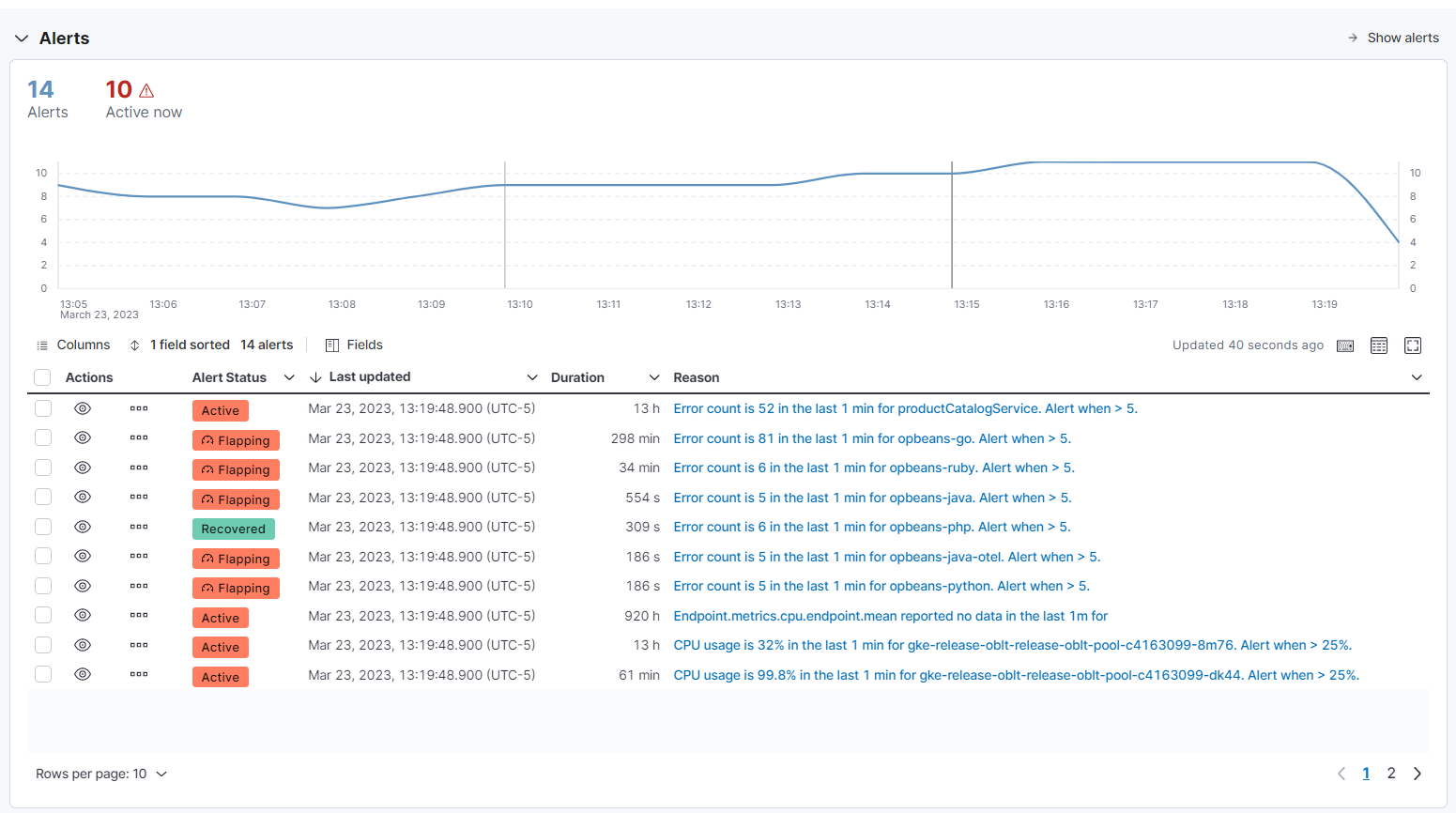Collapse the Alerts section chevron
This screenshot has width=1456, height=813.
click(22, 38)
